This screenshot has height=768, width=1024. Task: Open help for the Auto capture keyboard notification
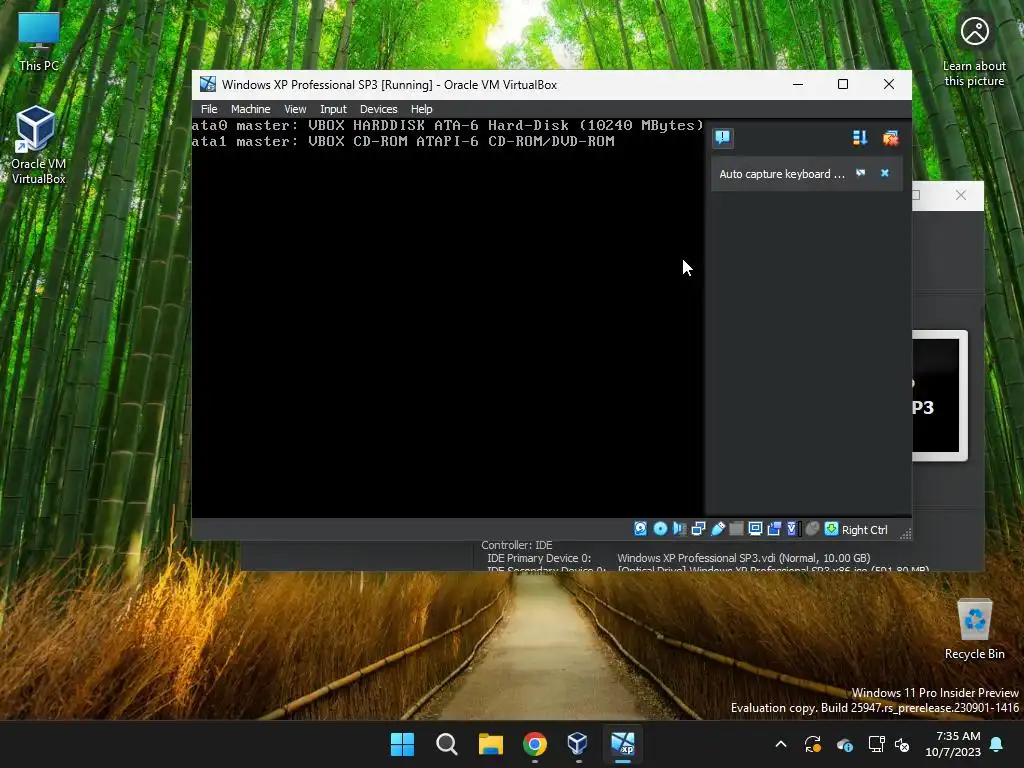coord(861,173)
